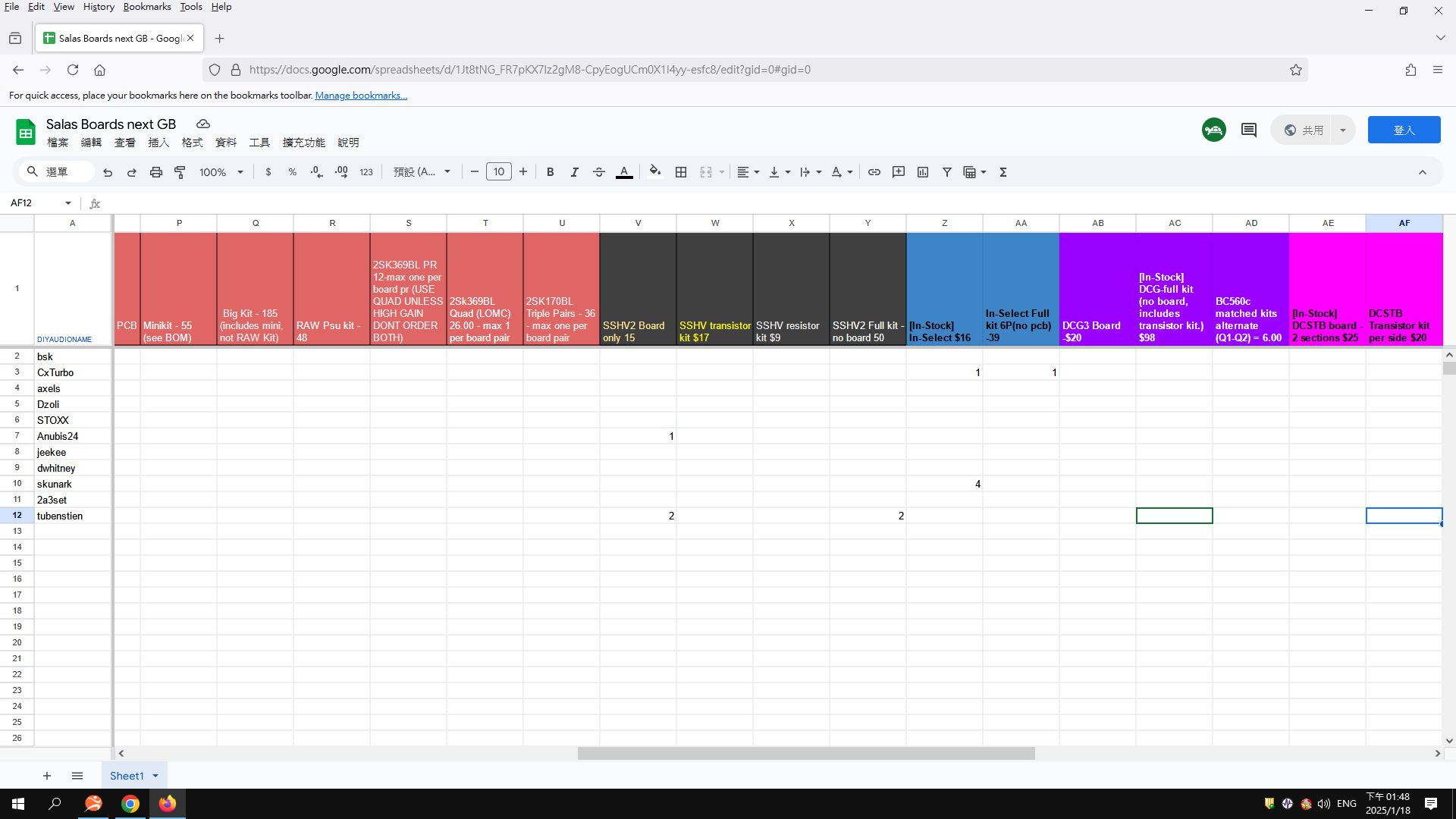Open the 插入 (Insert) menu
This screenshot has width=1456, height=819.
point(158,143)
